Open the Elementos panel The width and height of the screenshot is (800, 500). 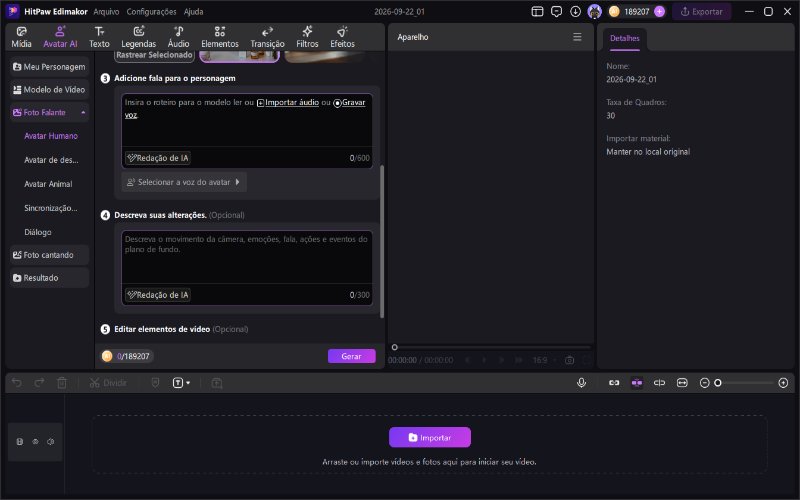219,37
